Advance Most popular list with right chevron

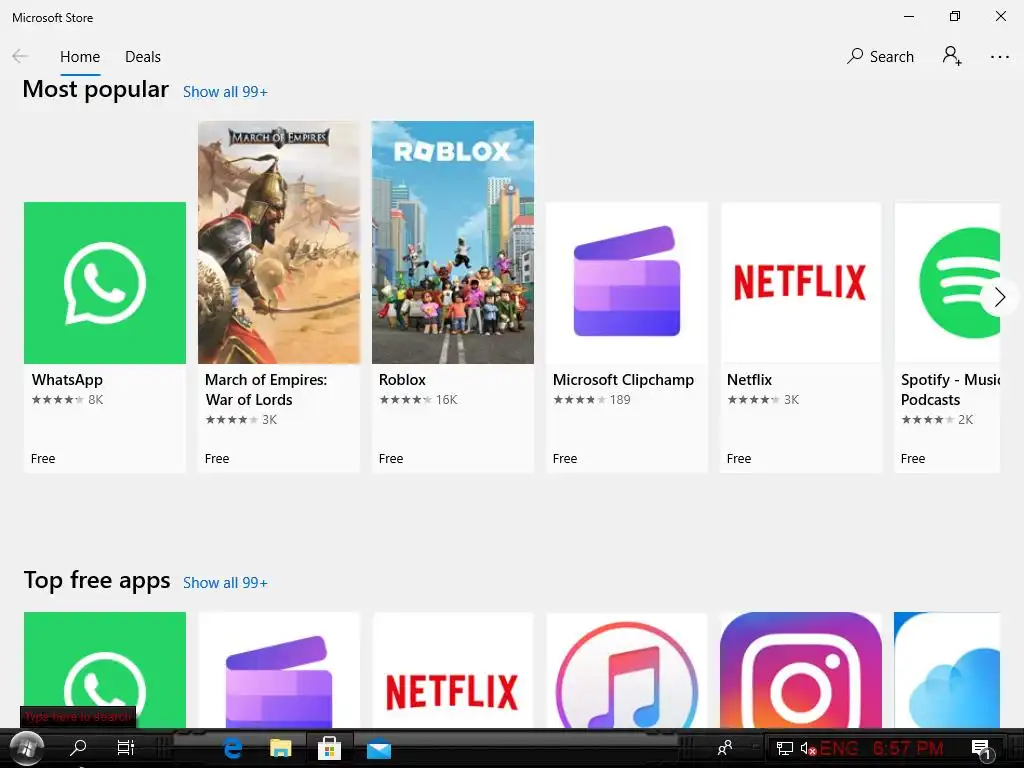click(x=999, y=297)
